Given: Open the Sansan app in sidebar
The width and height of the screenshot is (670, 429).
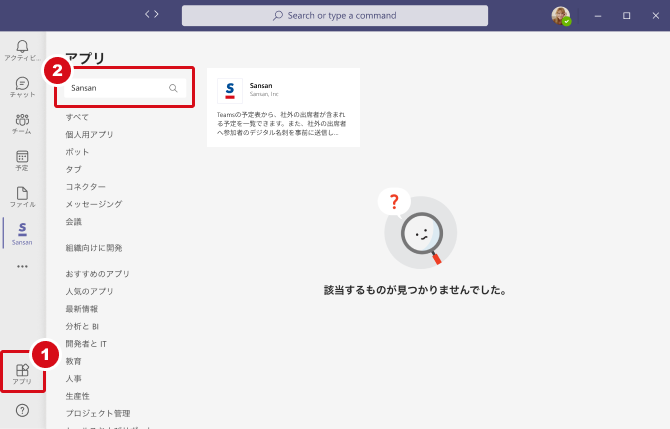Looking at the screenshot, I should coord(22,234).
